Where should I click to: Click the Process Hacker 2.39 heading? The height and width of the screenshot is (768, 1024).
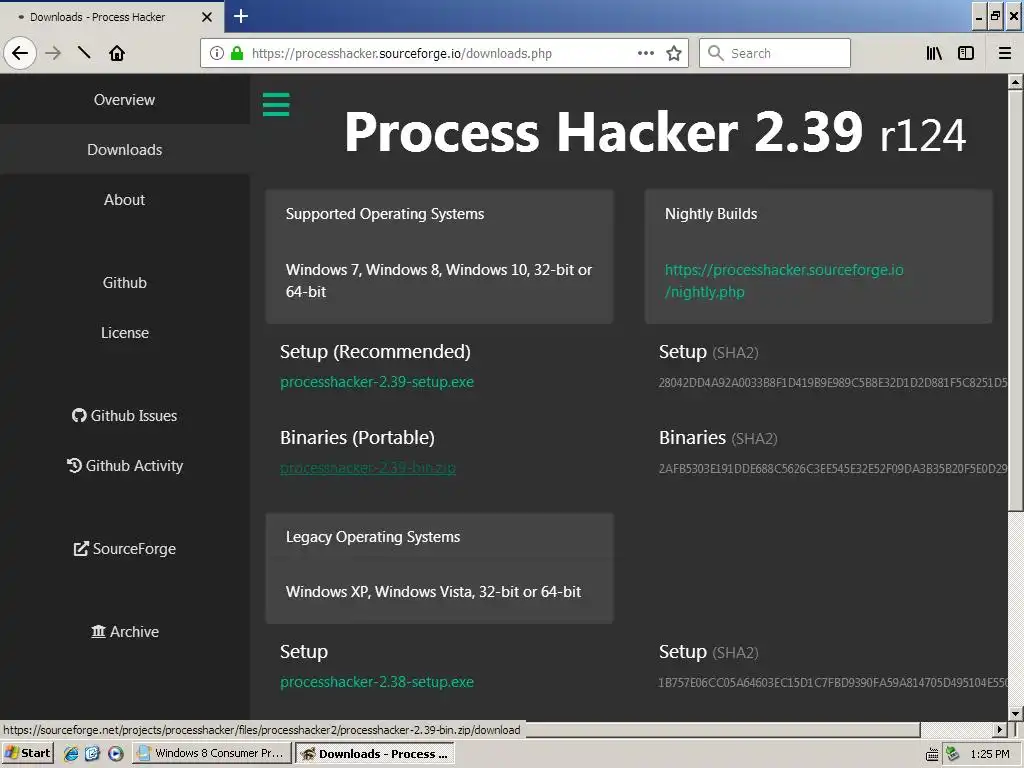tap(654, 133)
